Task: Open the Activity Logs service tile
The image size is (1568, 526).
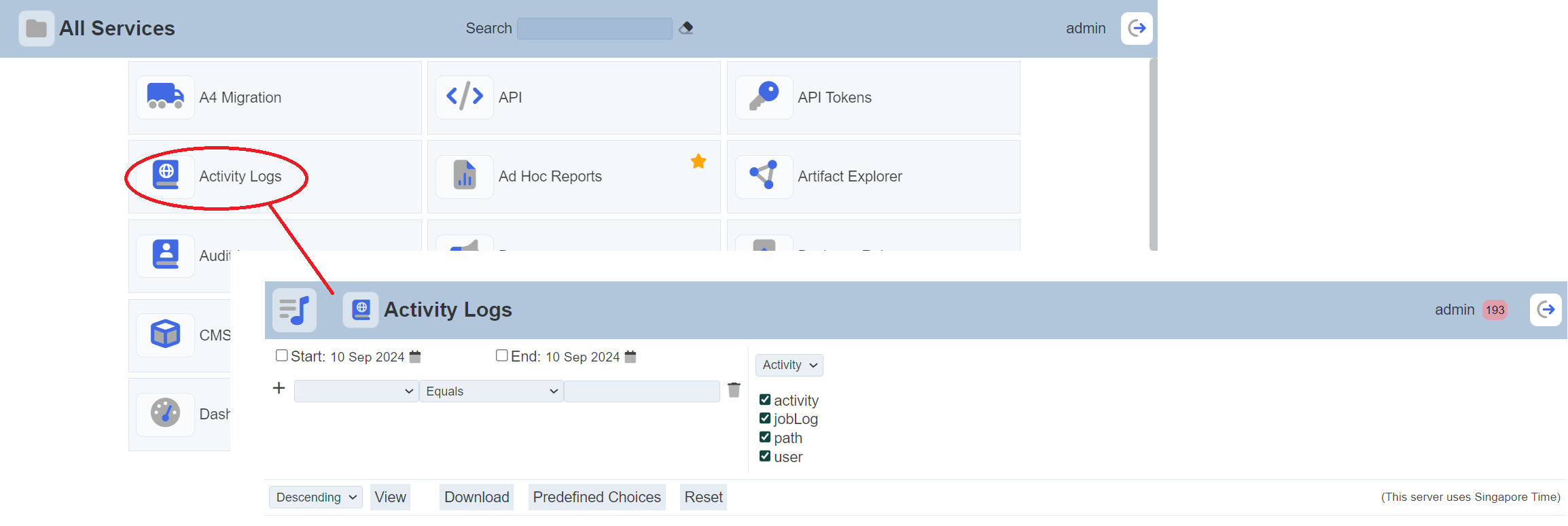Action: pos(240,177)
